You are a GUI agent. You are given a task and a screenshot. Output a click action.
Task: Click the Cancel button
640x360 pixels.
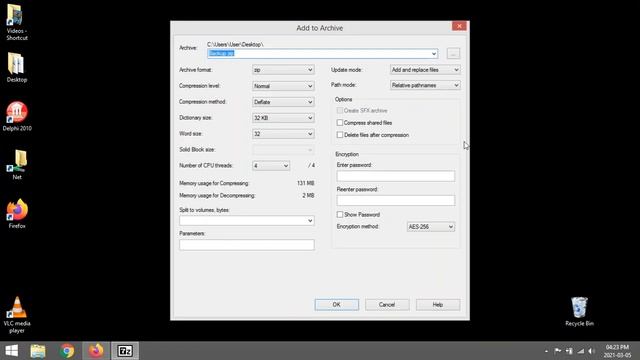387,304
